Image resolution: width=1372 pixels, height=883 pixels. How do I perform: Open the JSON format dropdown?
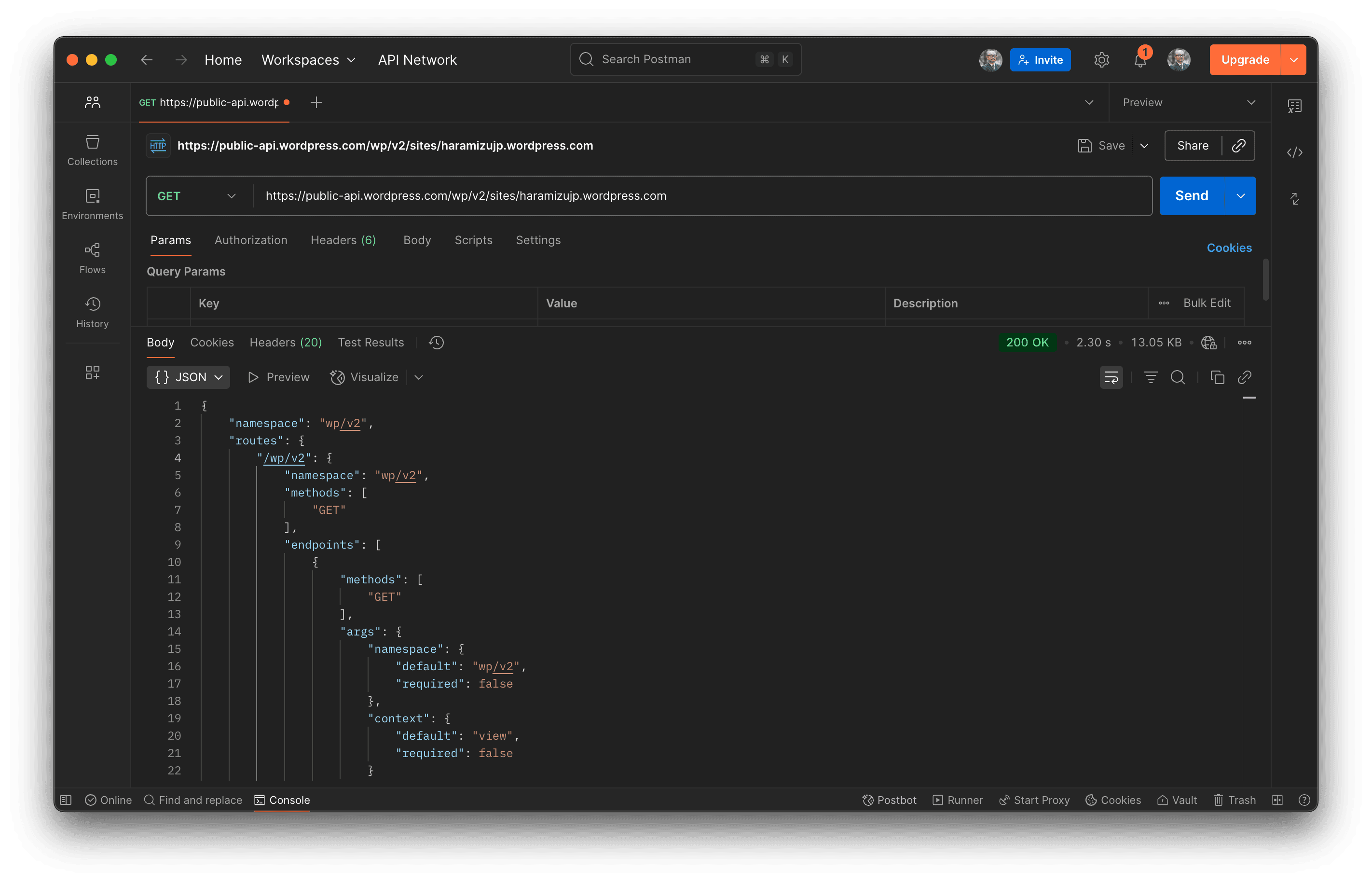click(x=188, y=377)
